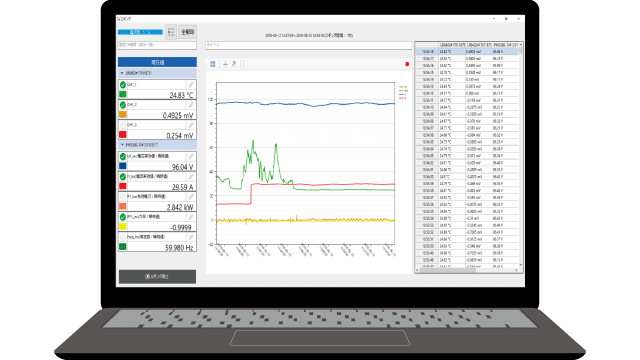Click the chart fit-to-view toolbar icon
The height and width of the screenshot is (360, 640).
coord(213,64)
